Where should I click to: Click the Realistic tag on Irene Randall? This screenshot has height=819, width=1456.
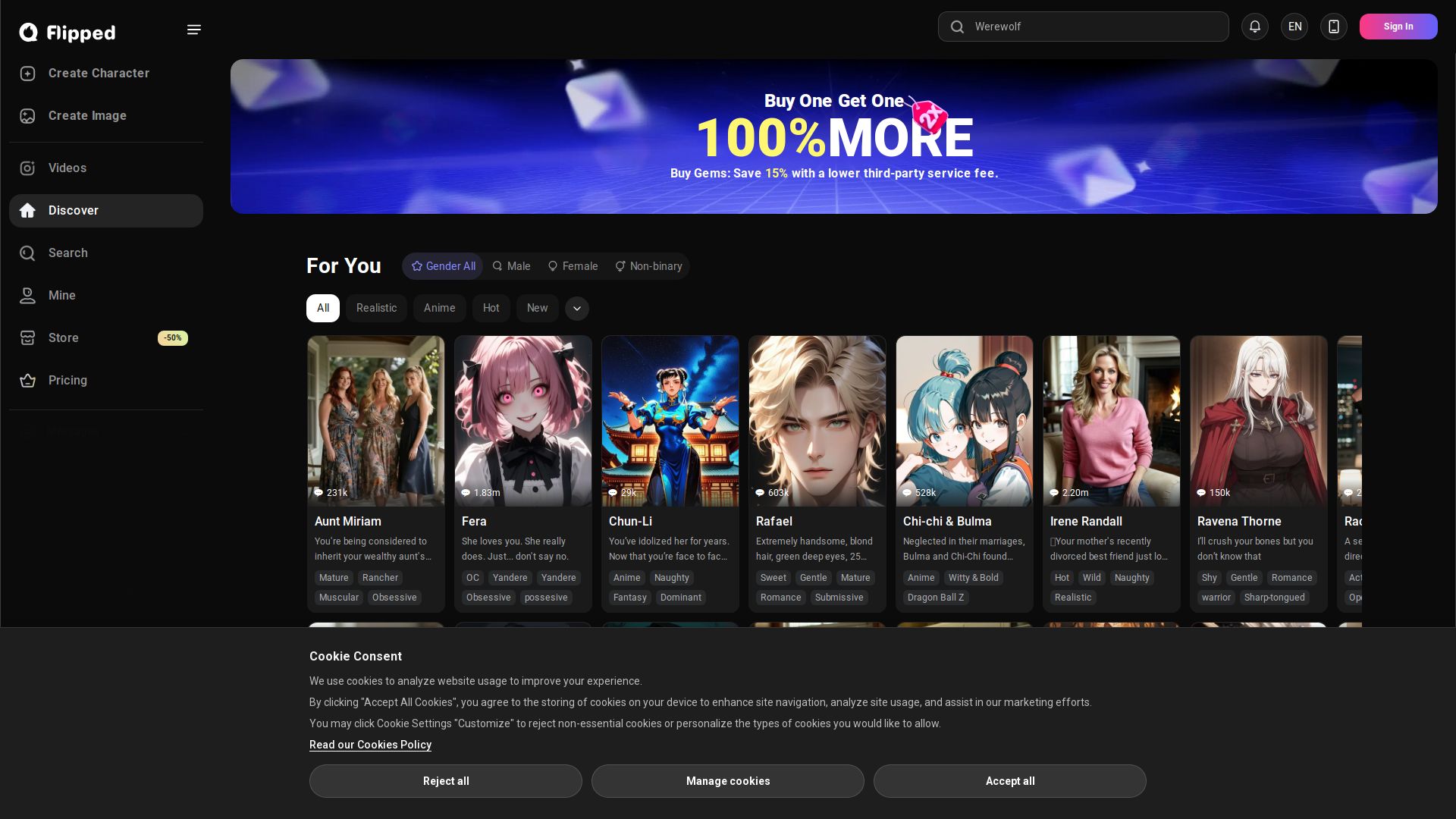coord(1073,598)
